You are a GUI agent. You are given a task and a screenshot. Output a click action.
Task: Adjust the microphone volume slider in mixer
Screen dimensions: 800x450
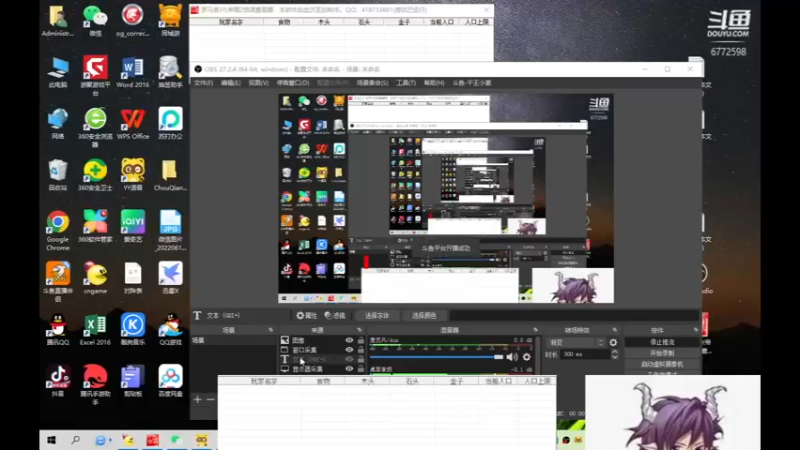coord(437,357)
